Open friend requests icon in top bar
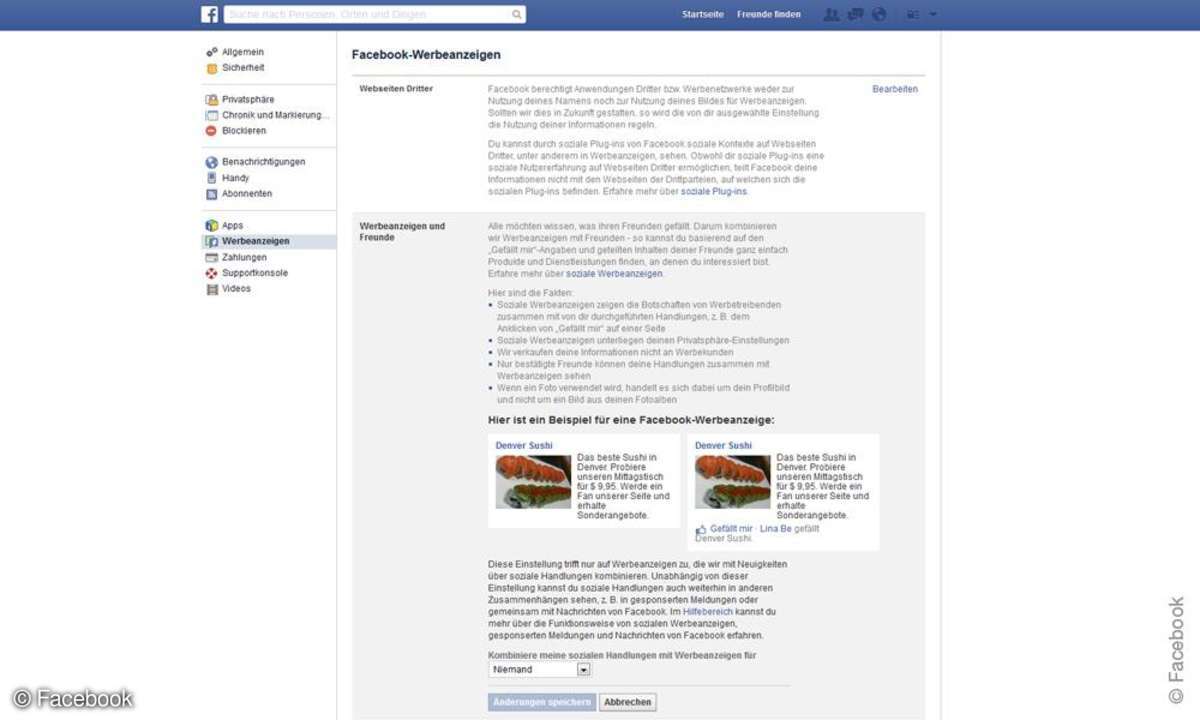1200x720 pixels. (x=831, y=14)
